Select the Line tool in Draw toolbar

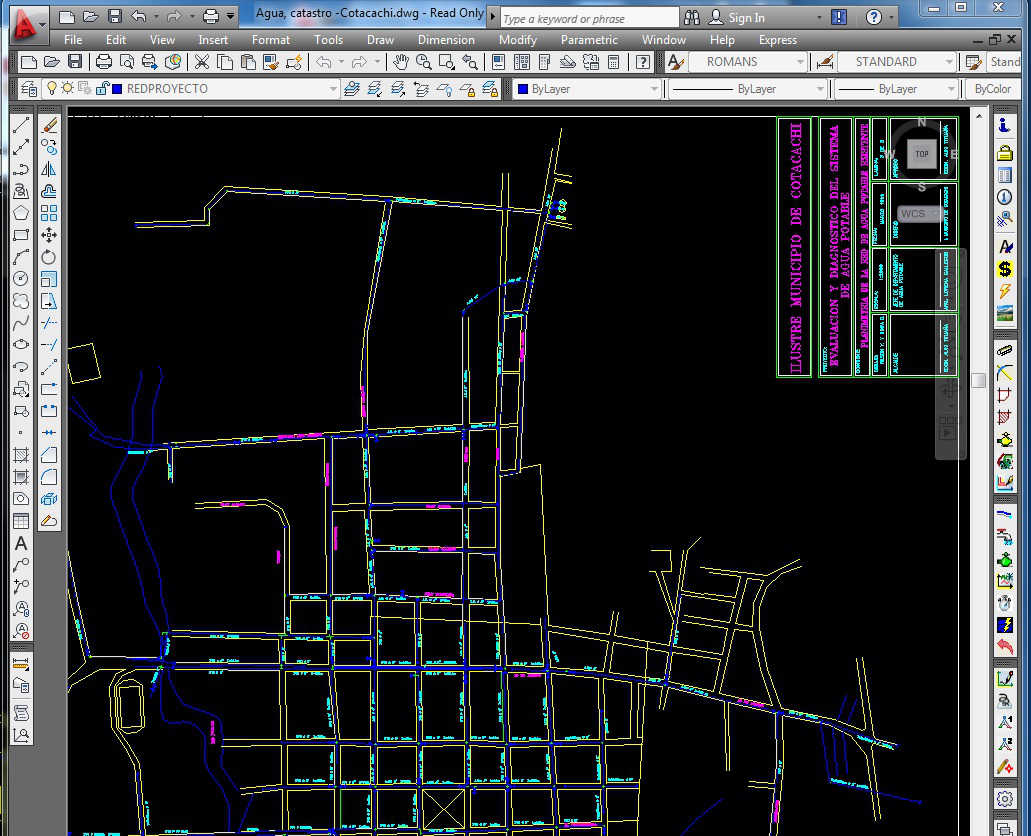click(21, 125)
